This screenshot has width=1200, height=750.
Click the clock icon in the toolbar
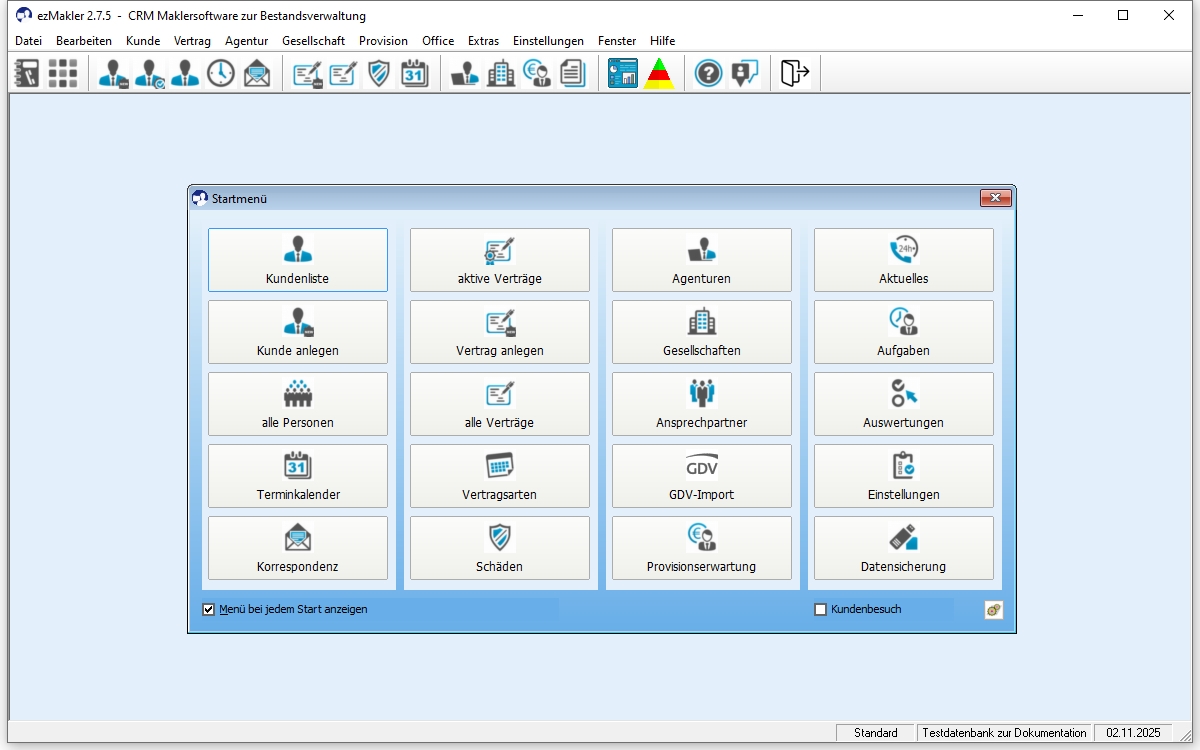pyautogui.click(x=220, y=73)
